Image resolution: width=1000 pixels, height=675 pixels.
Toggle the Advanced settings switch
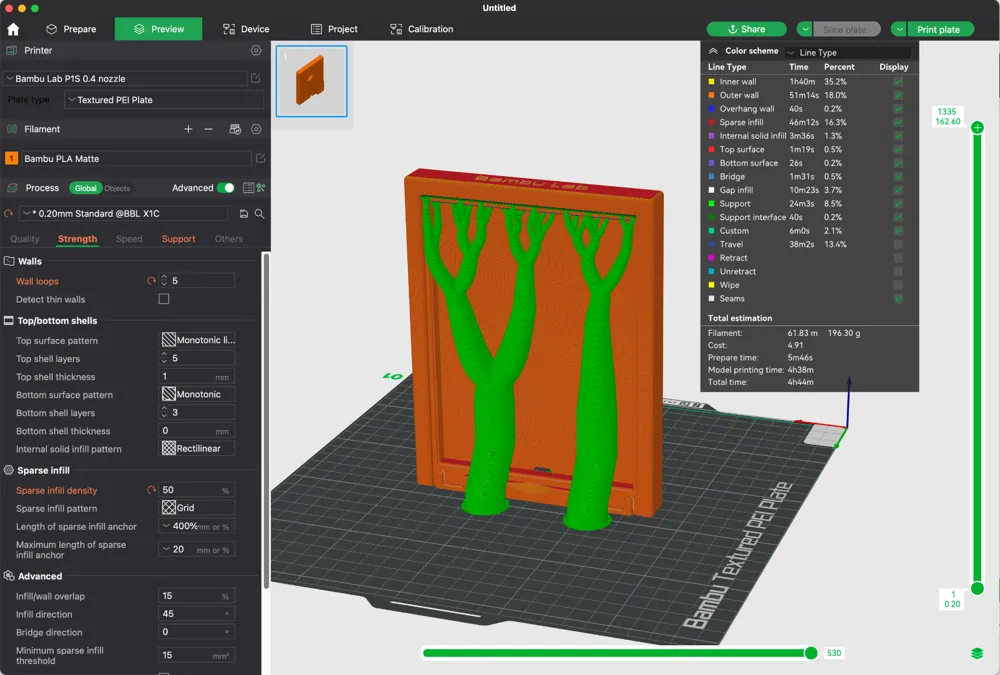tap(226, 188)
